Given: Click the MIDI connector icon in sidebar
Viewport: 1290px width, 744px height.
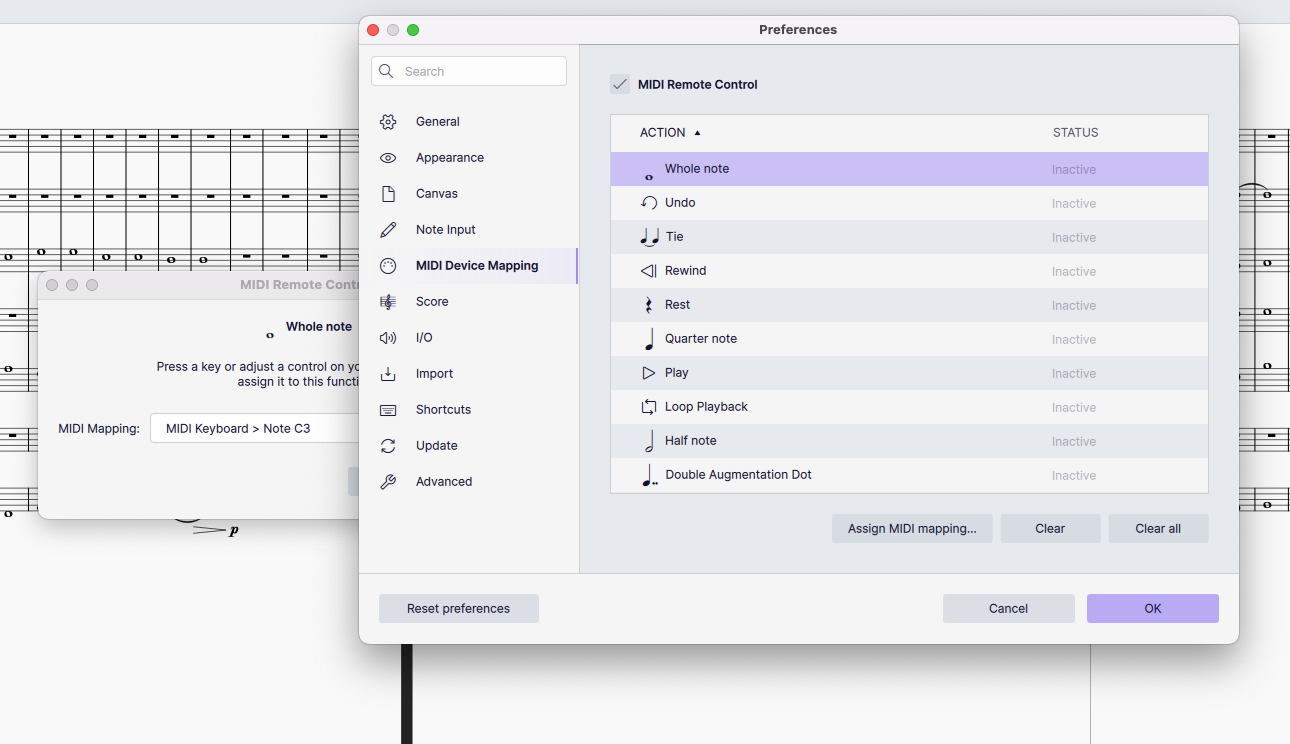Looking at the screenshot, I should (388, 266).
